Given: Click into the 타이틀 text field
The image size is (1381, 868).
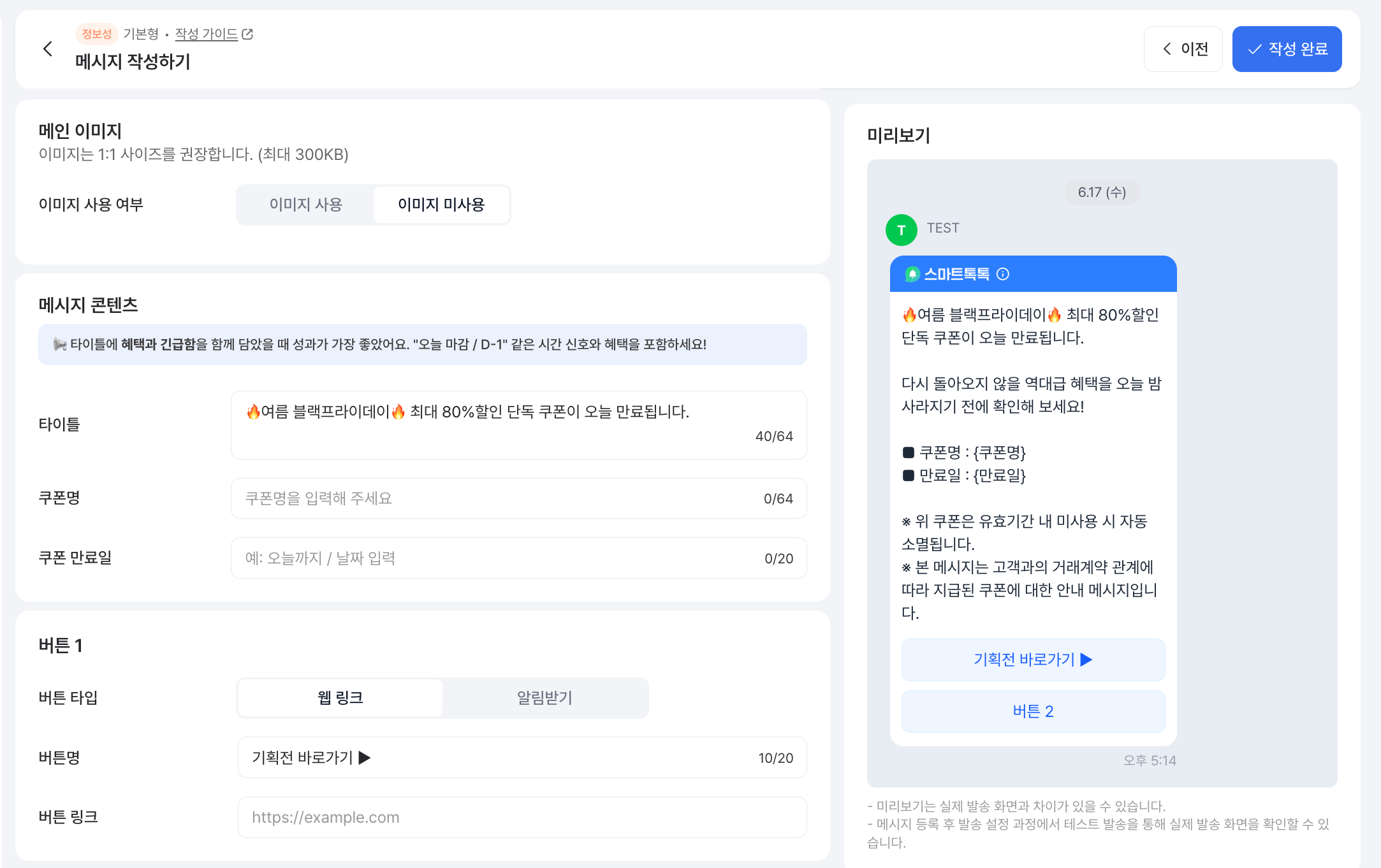Looking at the screenshot, I should (x=518, y=425).
